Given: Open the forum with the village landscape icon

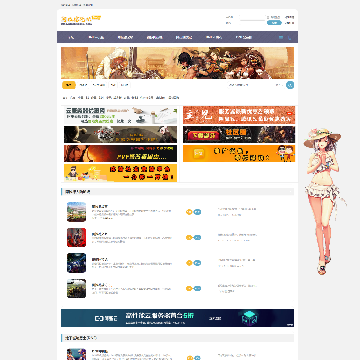Looking at the screenshot, I should [x=76, y=212].
